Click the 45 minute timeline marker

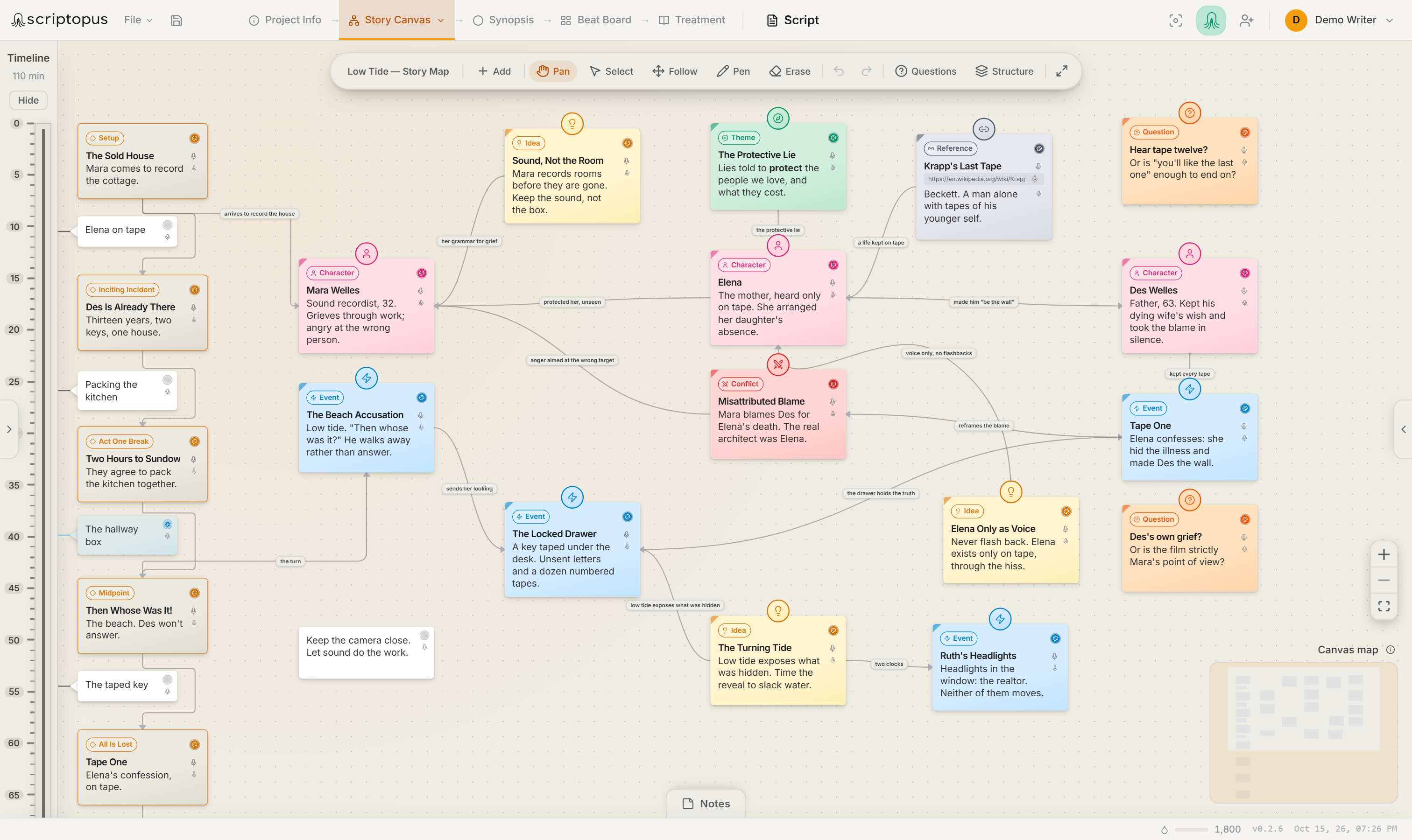pyautogui.click(x=14, y=588)
